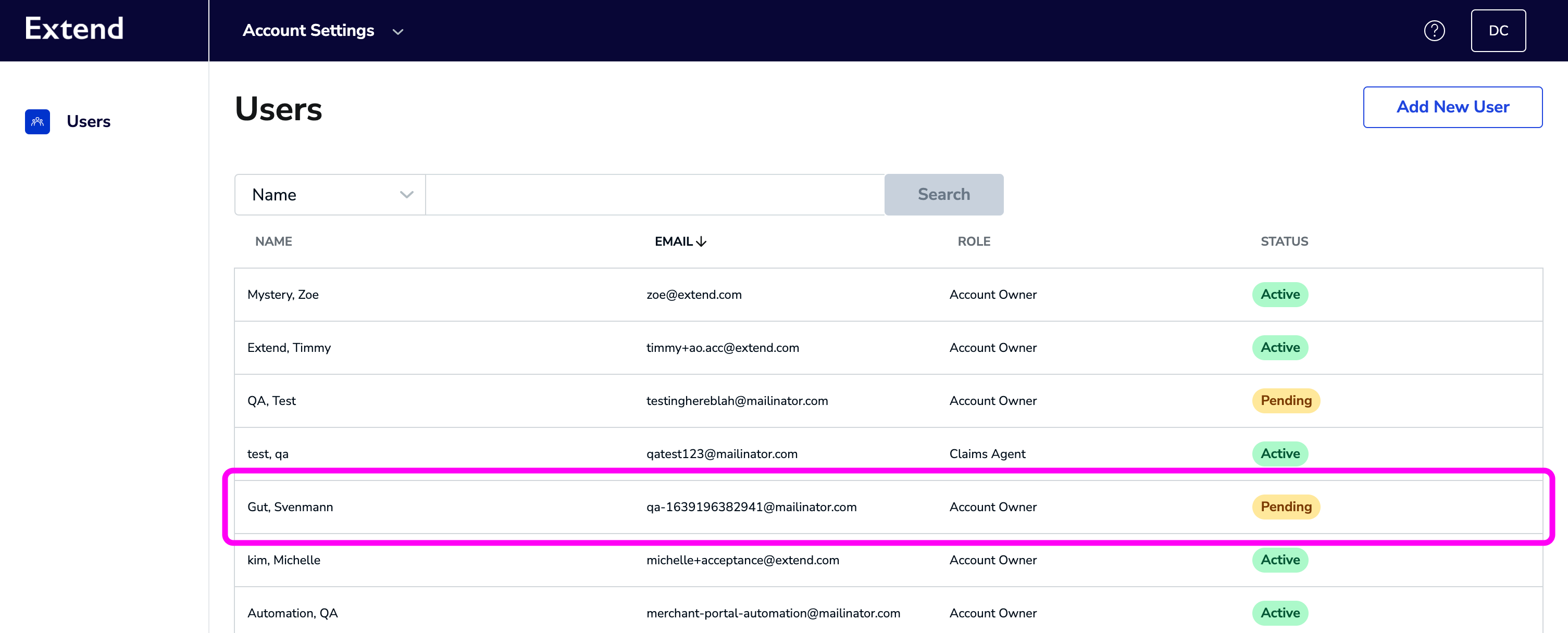
Task: Open the DC profile menu
Action: 1498,30
